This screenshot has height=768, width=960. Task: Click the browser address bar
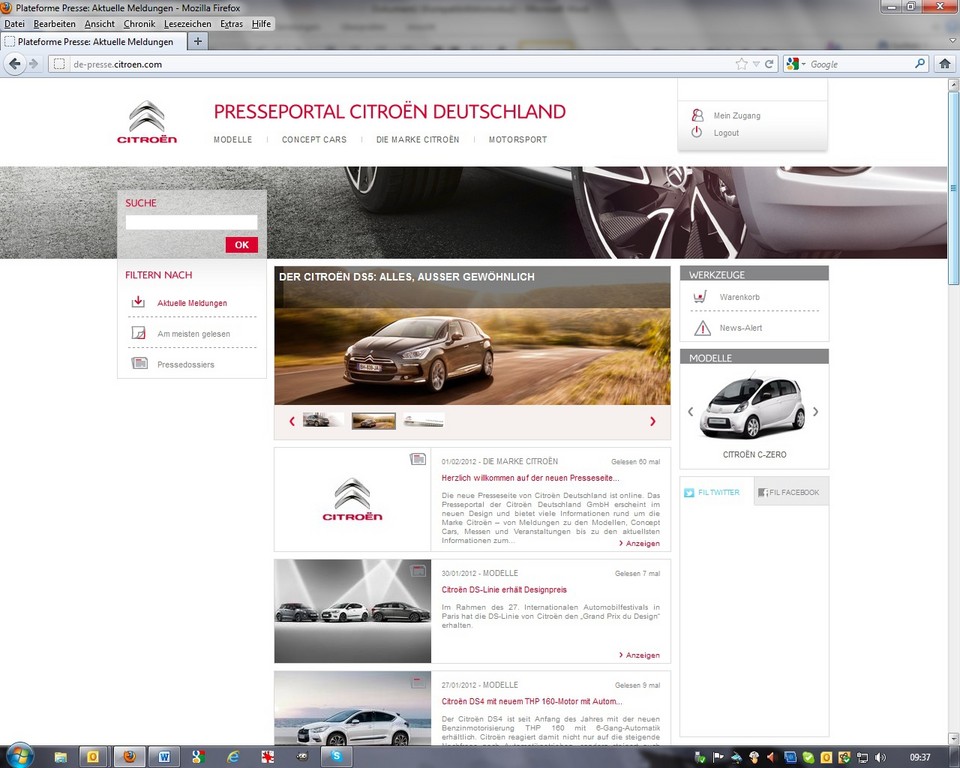pos(392,64)
